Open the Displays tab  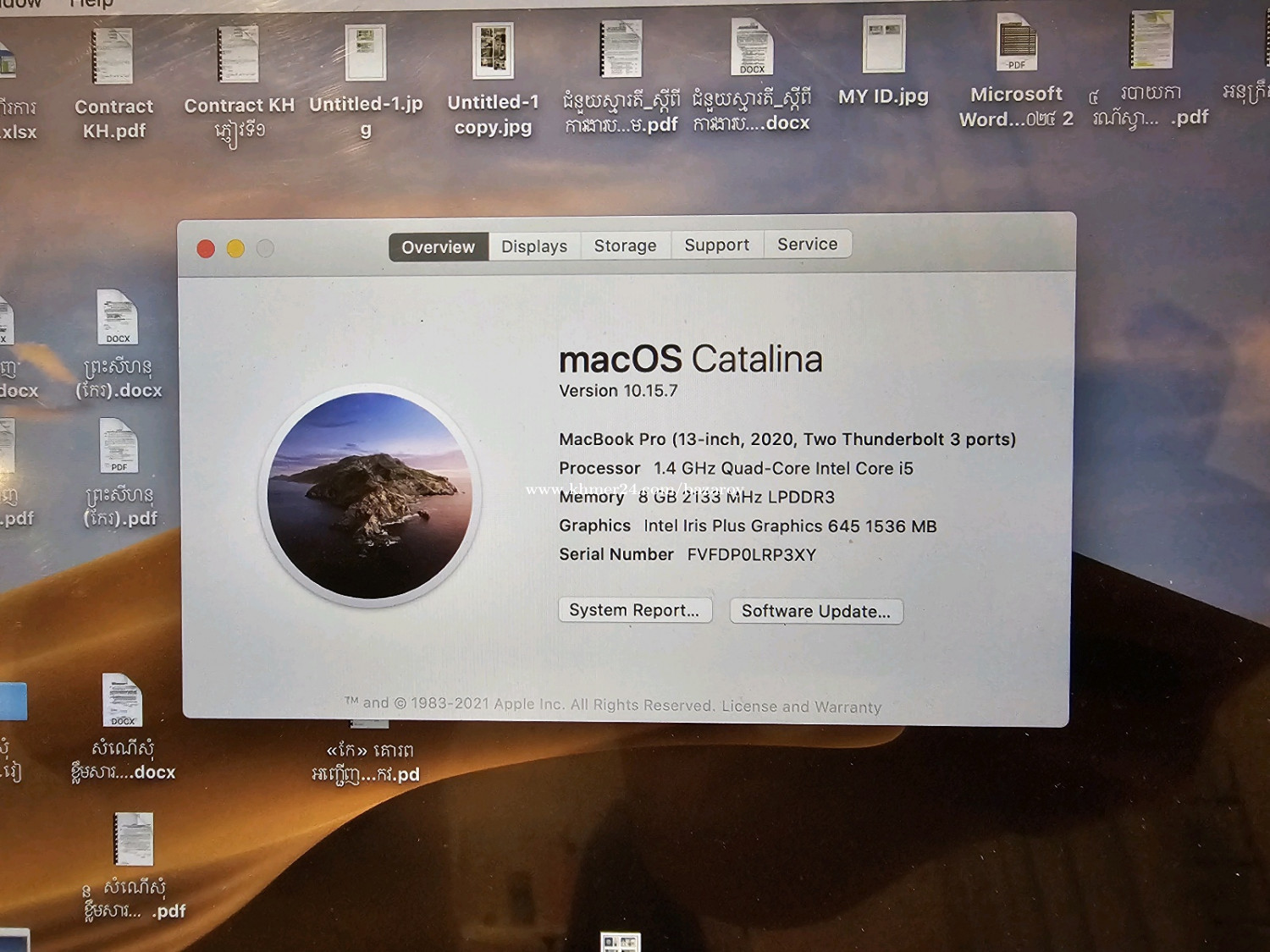534,246
